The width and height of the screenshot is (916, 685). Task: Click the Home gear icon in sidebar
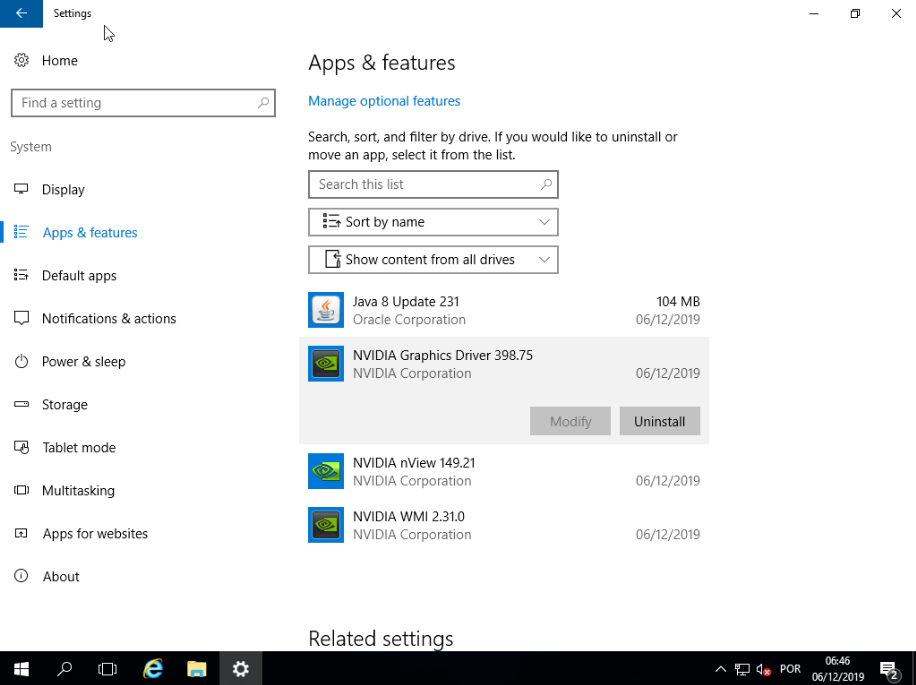pos(21,61)
